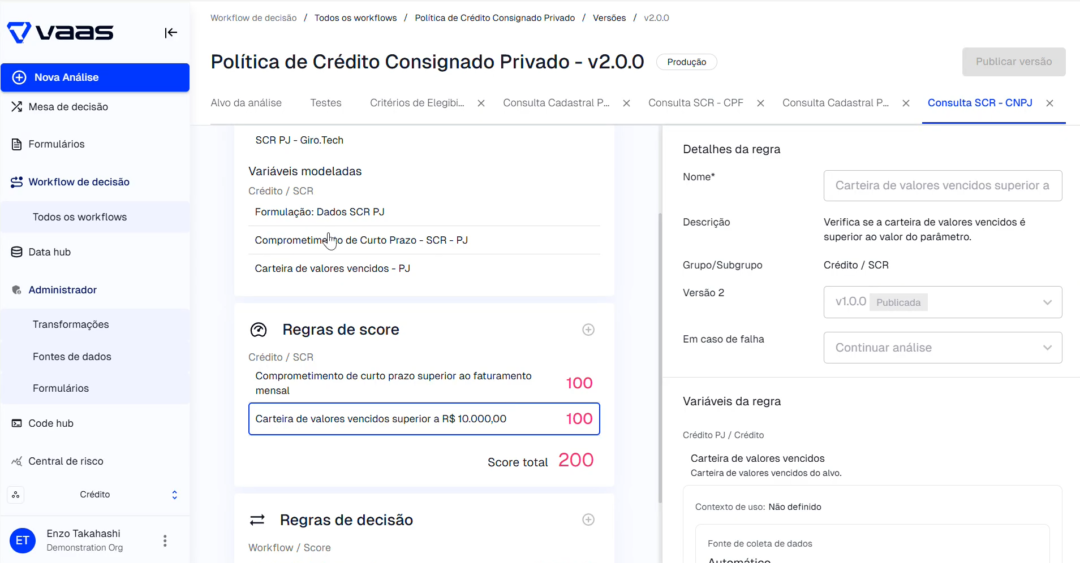Switch to Consulta SCR - CPF tab

pyautogui.click(x=696, y=103)
